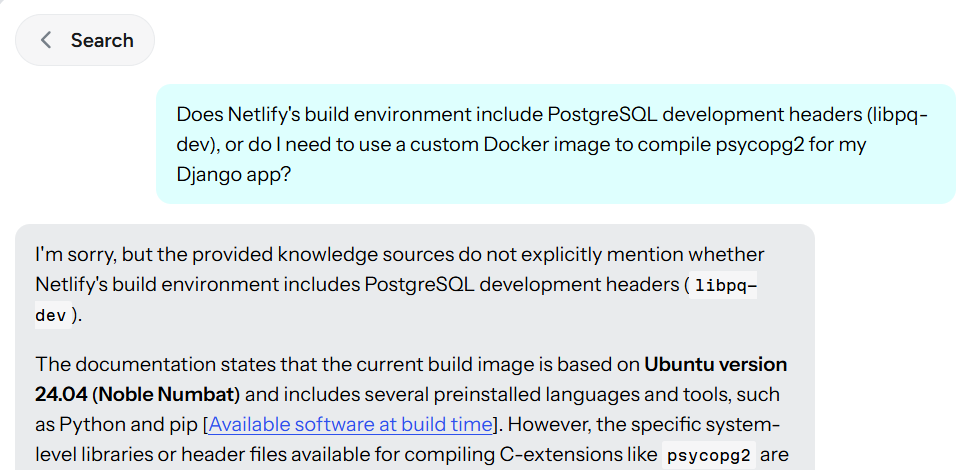Click the bold '24.04 (Noble Numbat)' text
This screenshot has height=470, width=967.
click(138, 395)
